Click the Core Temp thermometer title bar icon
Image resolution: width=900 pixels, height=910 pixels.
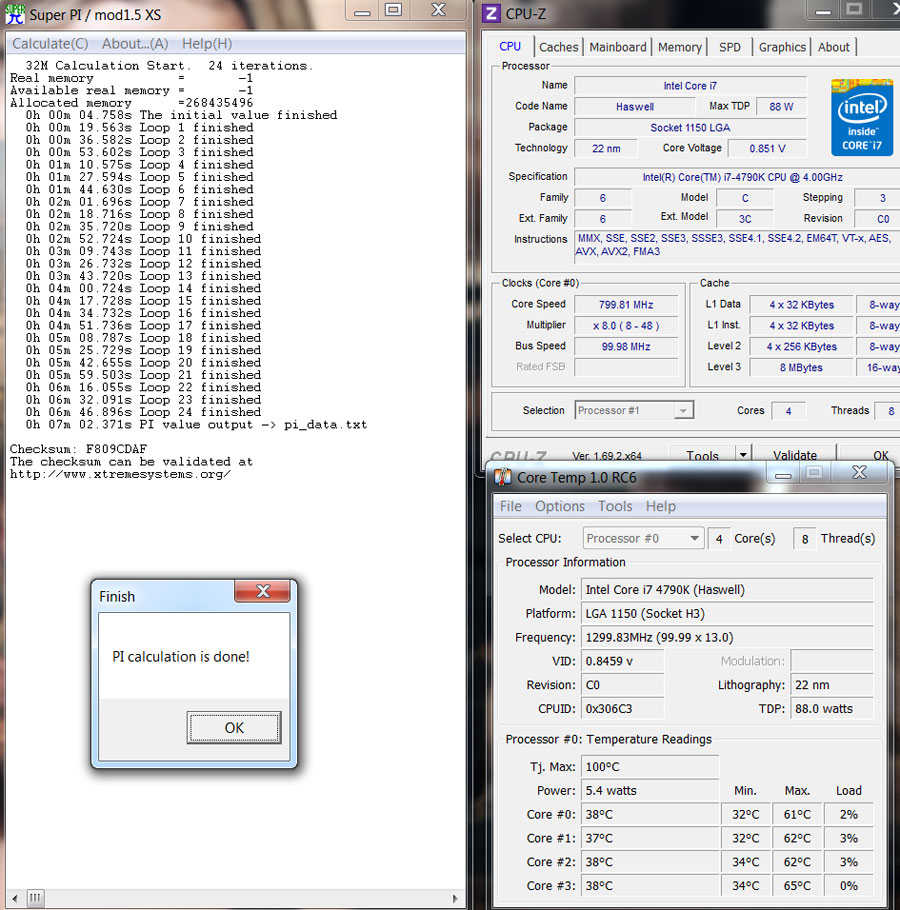point(502,477)
